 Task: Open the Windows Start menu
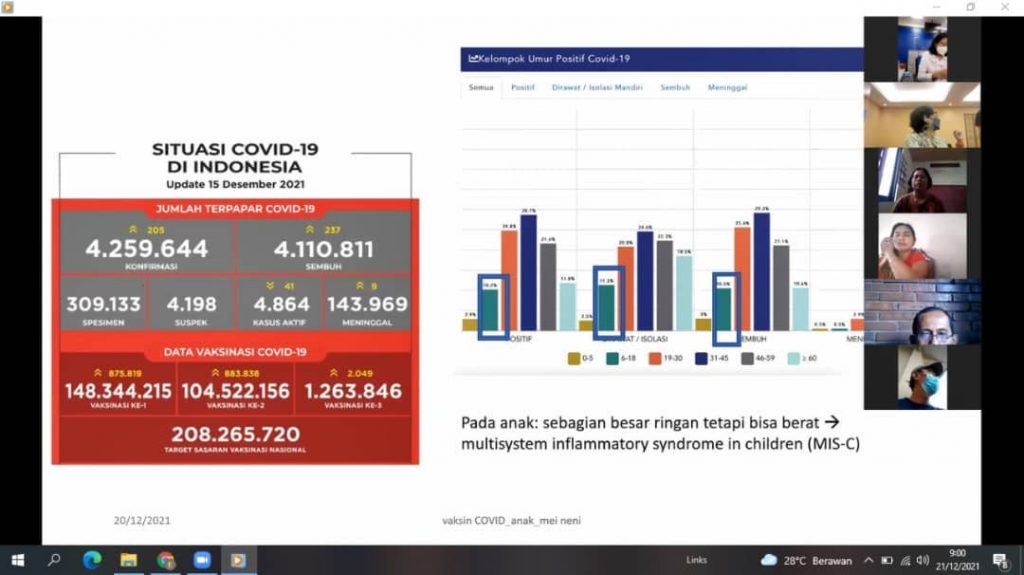click(x=17, y=560)
